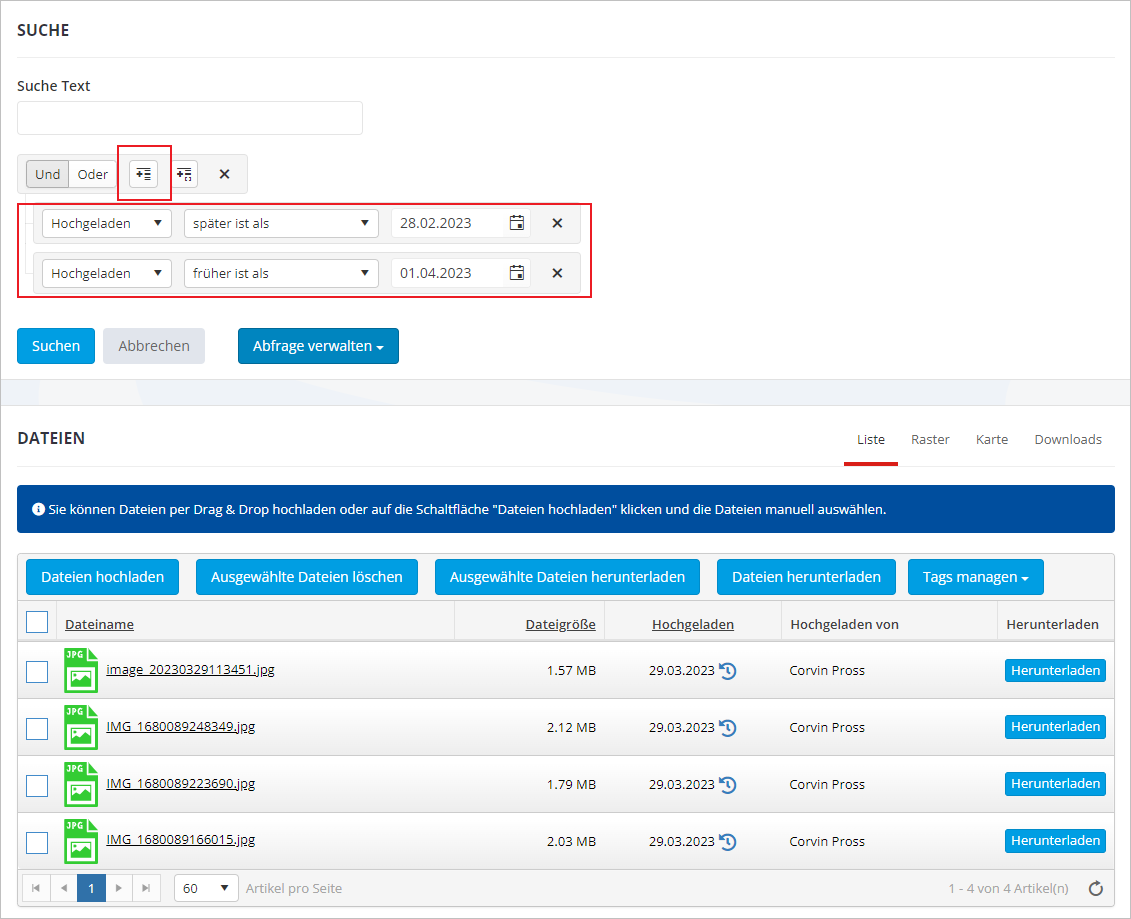
Task: Open the 'später ist als' operator dropdown
Action: coord(281,223)
